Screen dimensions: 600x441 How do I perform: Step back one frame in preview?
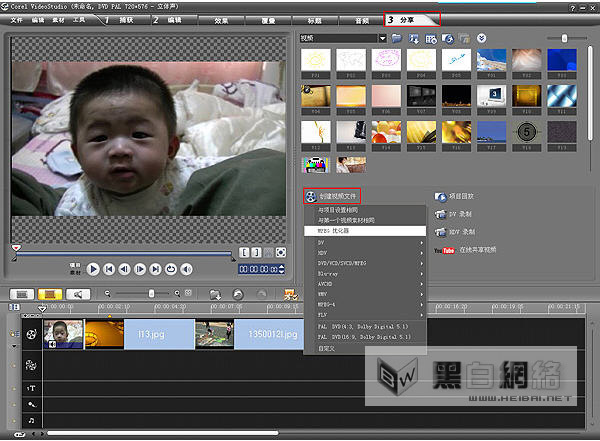coord(124,269)
